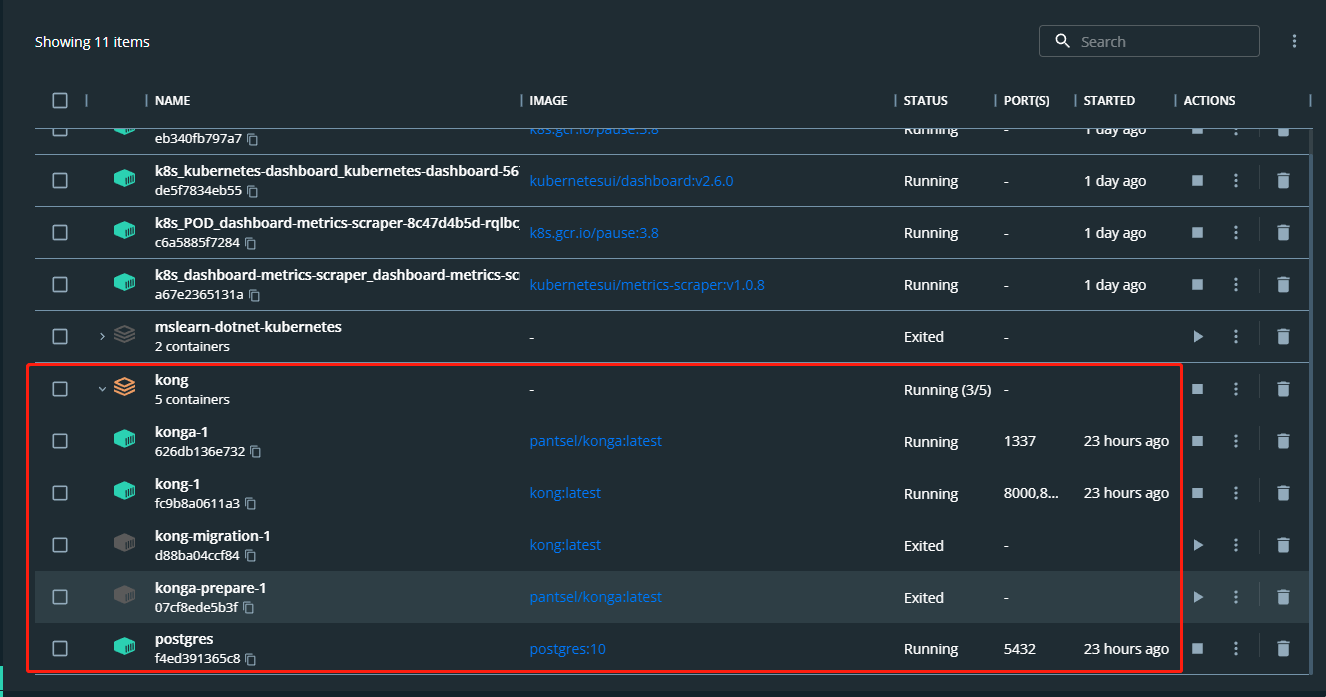Image resolution: width=1326 pixels, height=697 pixels.
Task: Copy the konga-1 container ID 626db136e732
Action: [x=255, y=452]
